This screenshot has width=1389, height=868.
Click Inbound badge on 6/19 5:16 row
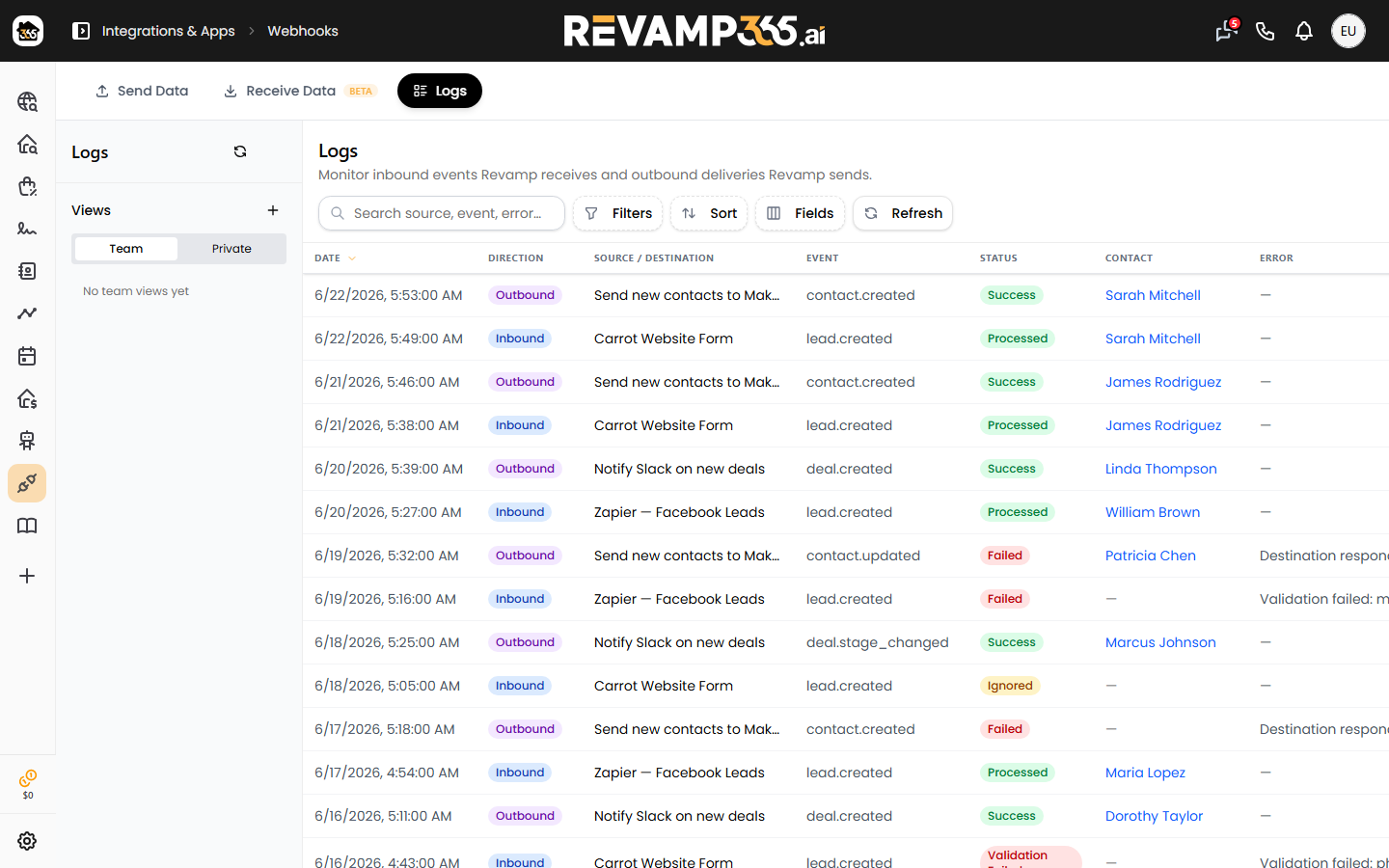pyautogui.click(x=520, y=599)
